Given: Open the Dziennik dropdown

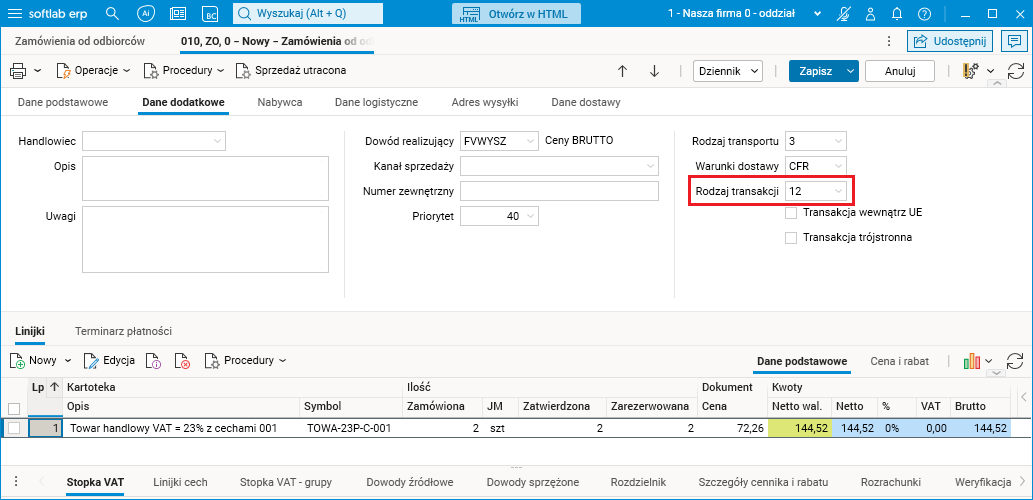Looking at the screenshot, I should click(x=728, y=71).
